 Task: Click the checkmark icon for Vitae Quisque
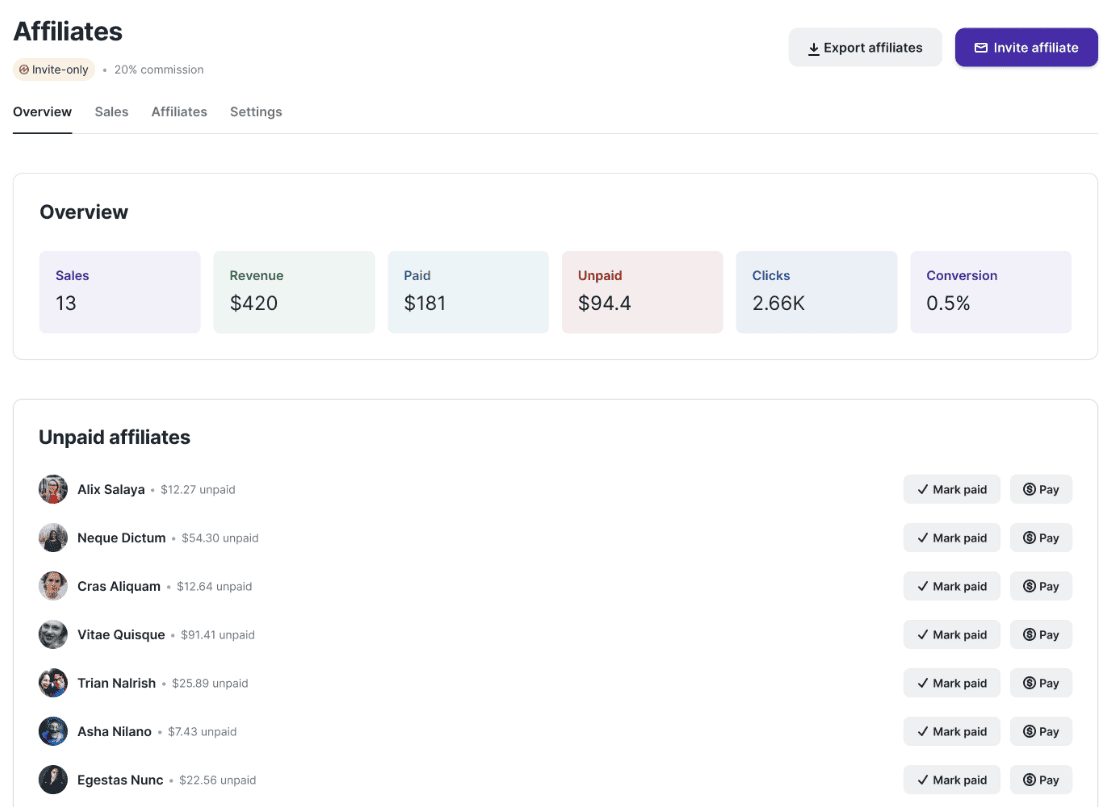pyautogui.click(x=922, y=635)
